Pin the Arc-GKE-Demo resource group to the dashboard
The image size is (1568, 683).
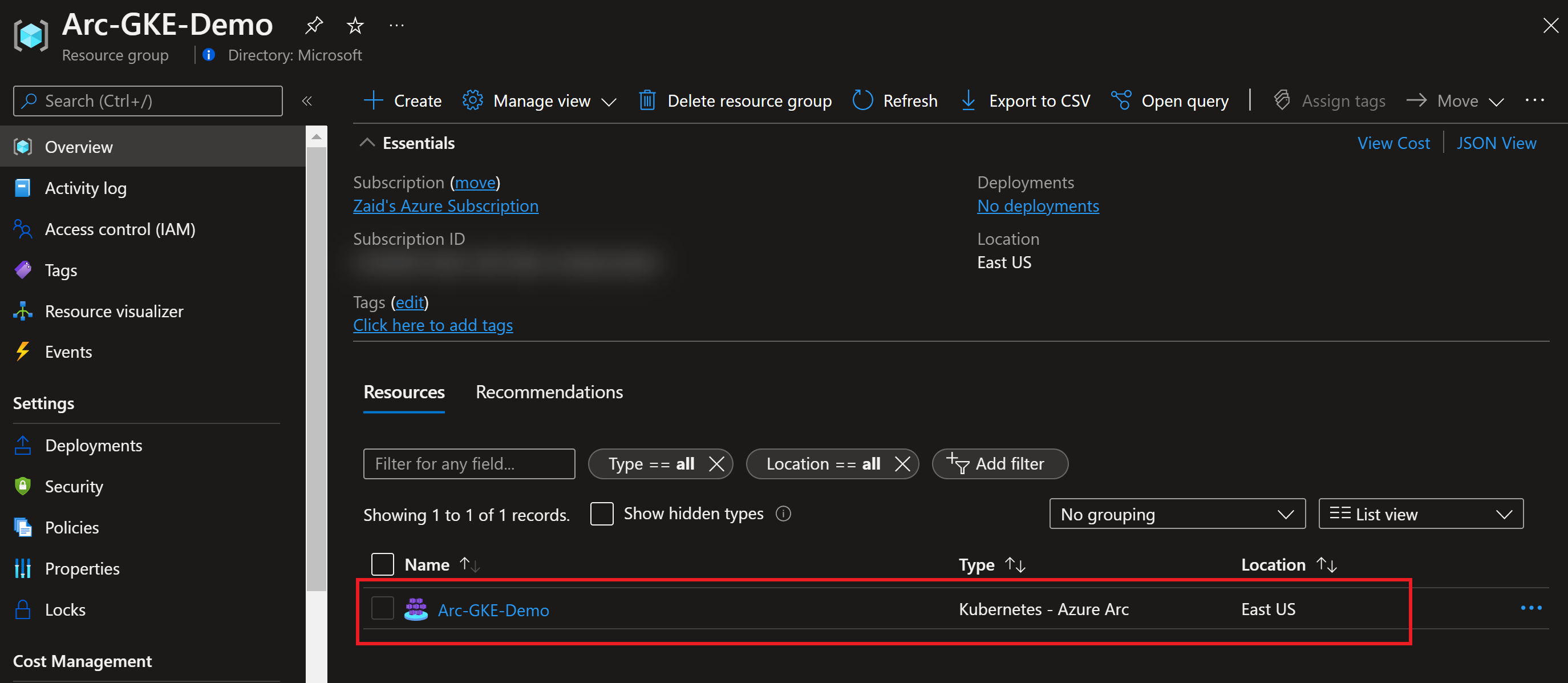click(x=314, y=25)
